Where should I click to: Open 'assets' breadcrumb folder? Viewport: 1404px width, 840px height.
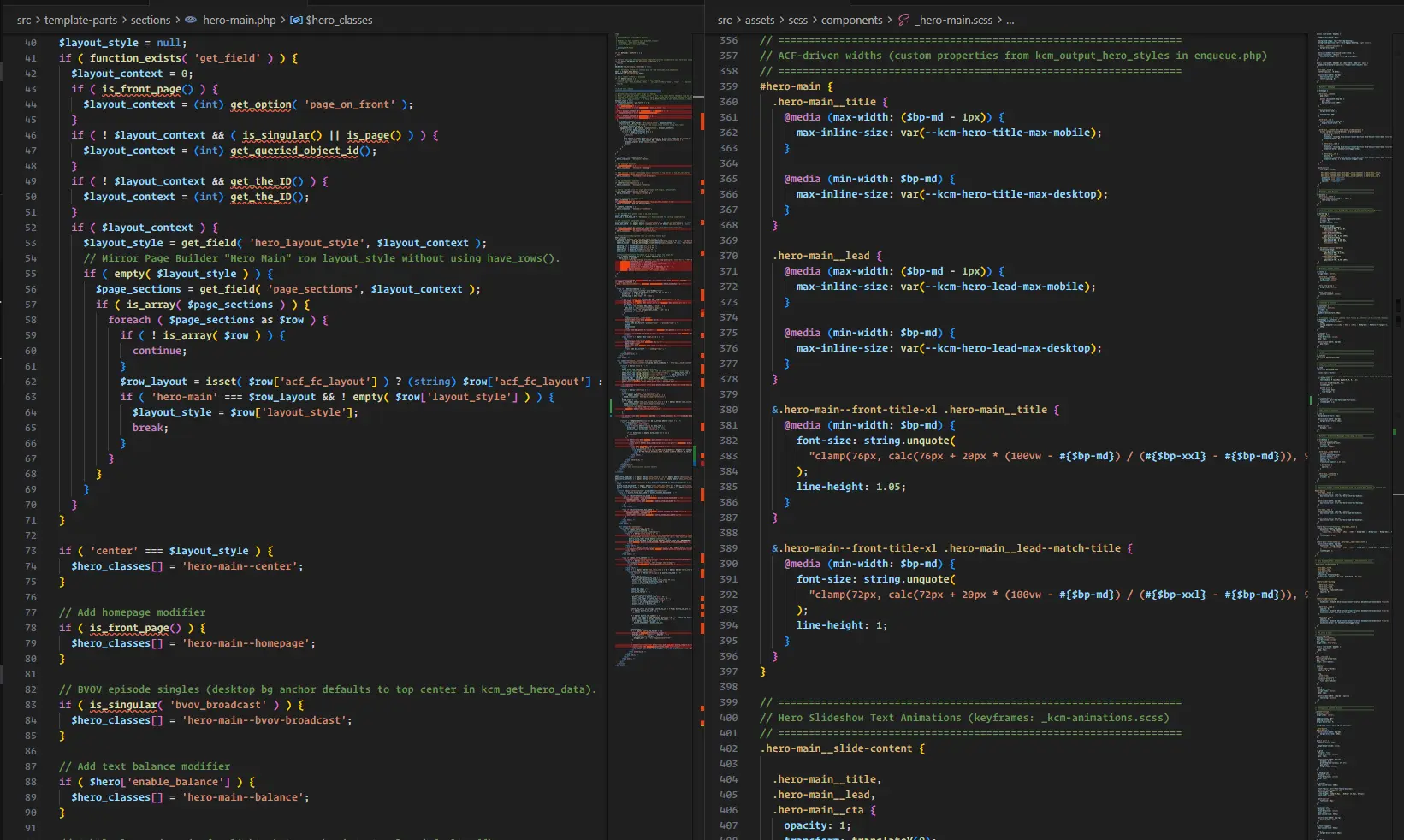tap(760, 20)
